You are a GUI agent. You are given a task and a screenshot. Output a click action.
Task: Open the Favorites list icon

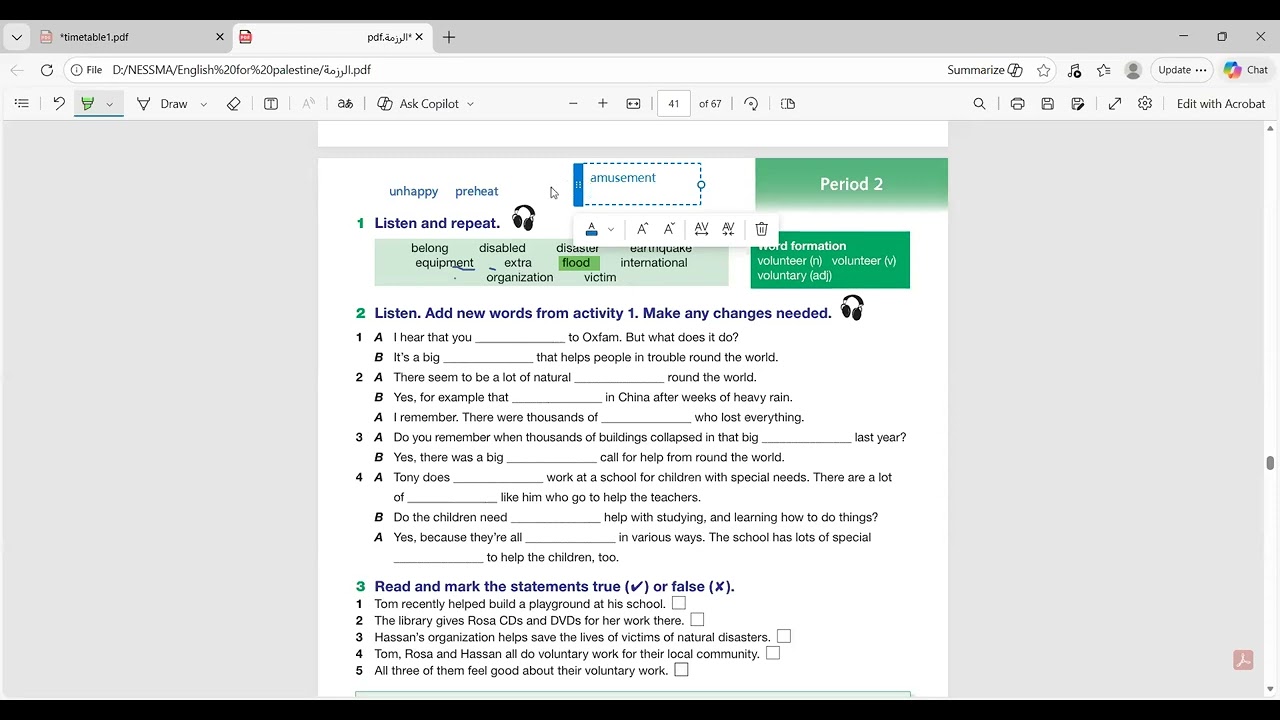(x=1104, y=70)
